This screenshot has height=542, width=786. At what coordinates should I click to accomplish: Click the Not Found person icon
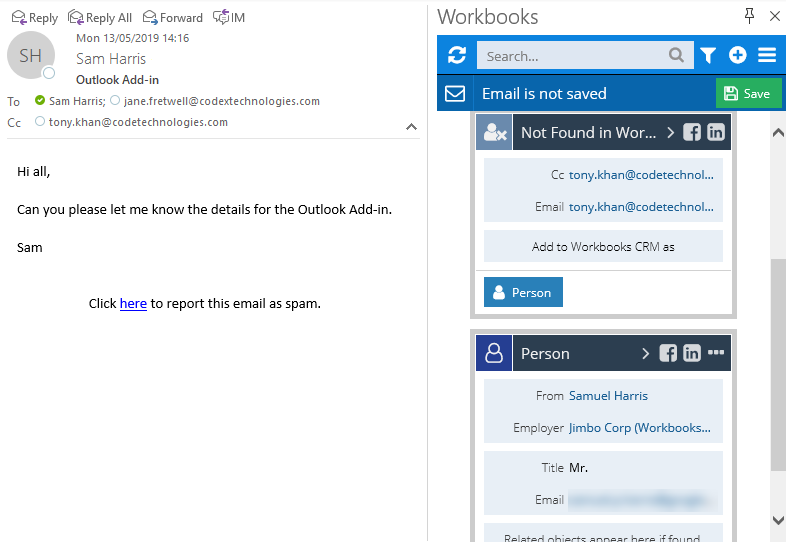pos(494,132)
